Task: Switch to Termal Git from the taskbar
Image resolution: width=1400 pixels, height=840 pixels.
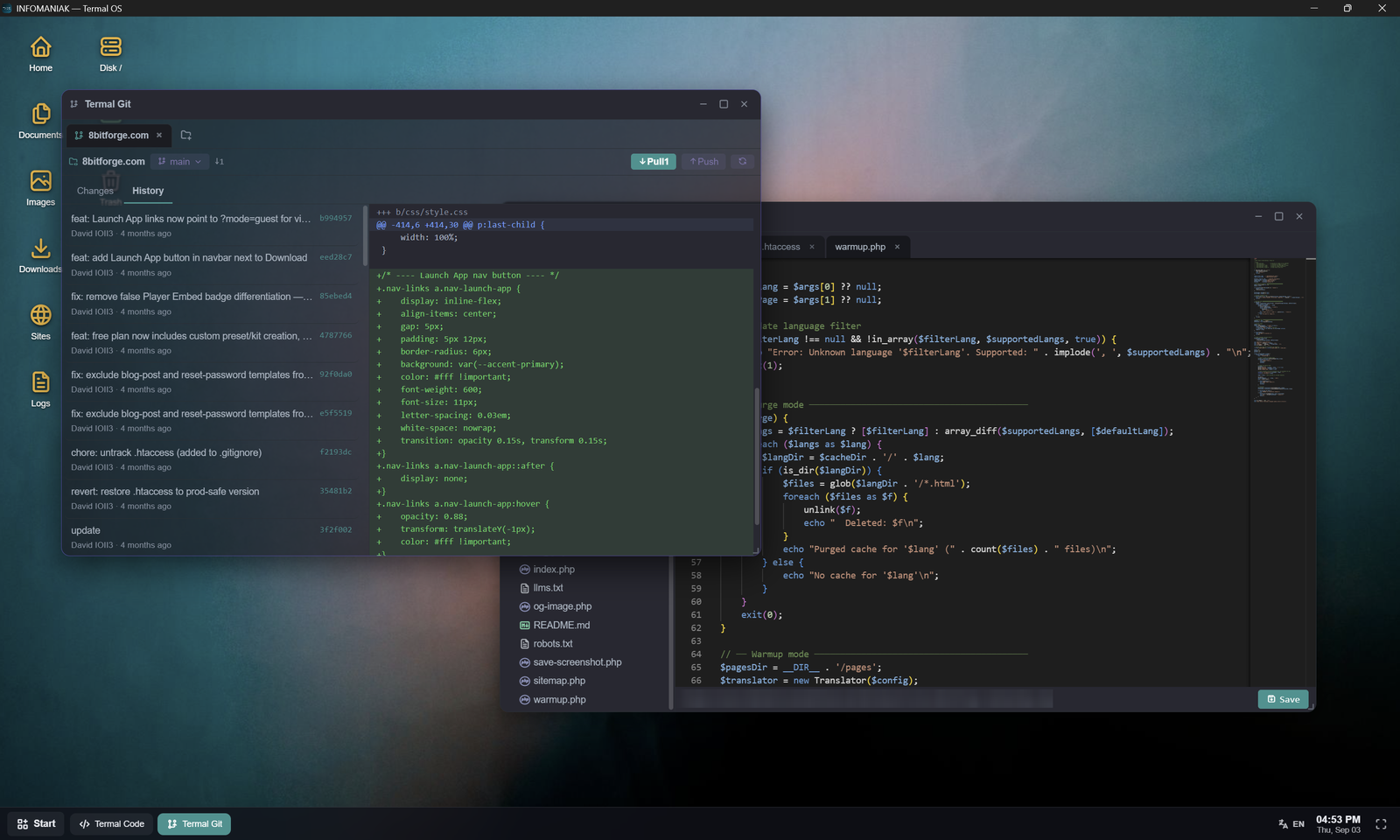Action: tap(194, 824)
